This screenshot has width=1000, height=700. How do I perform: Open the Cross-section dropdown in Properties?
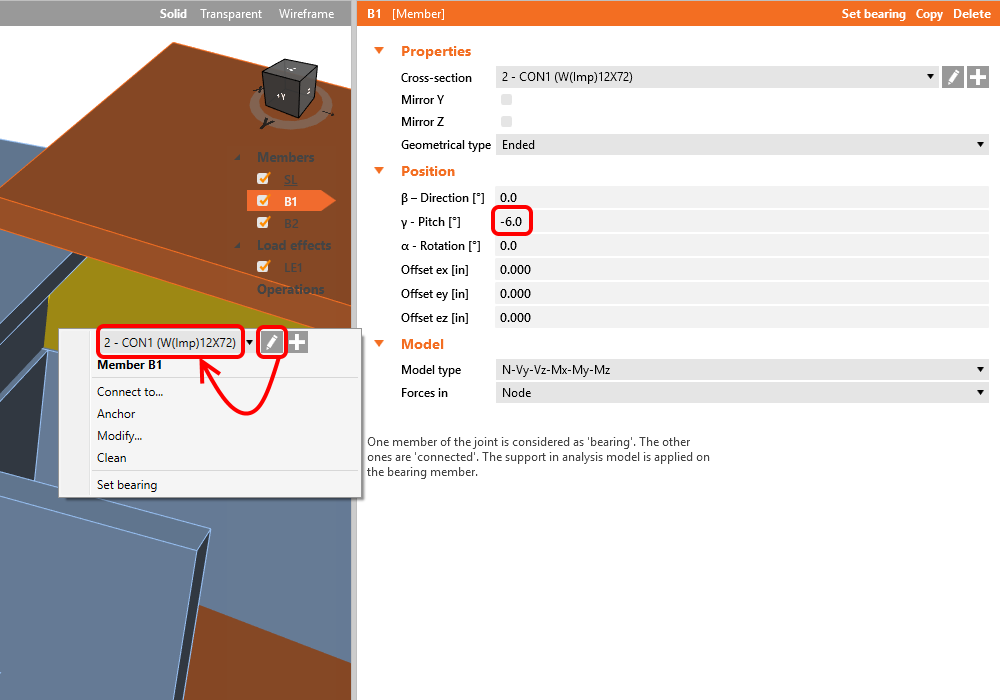tap(717, 77)
